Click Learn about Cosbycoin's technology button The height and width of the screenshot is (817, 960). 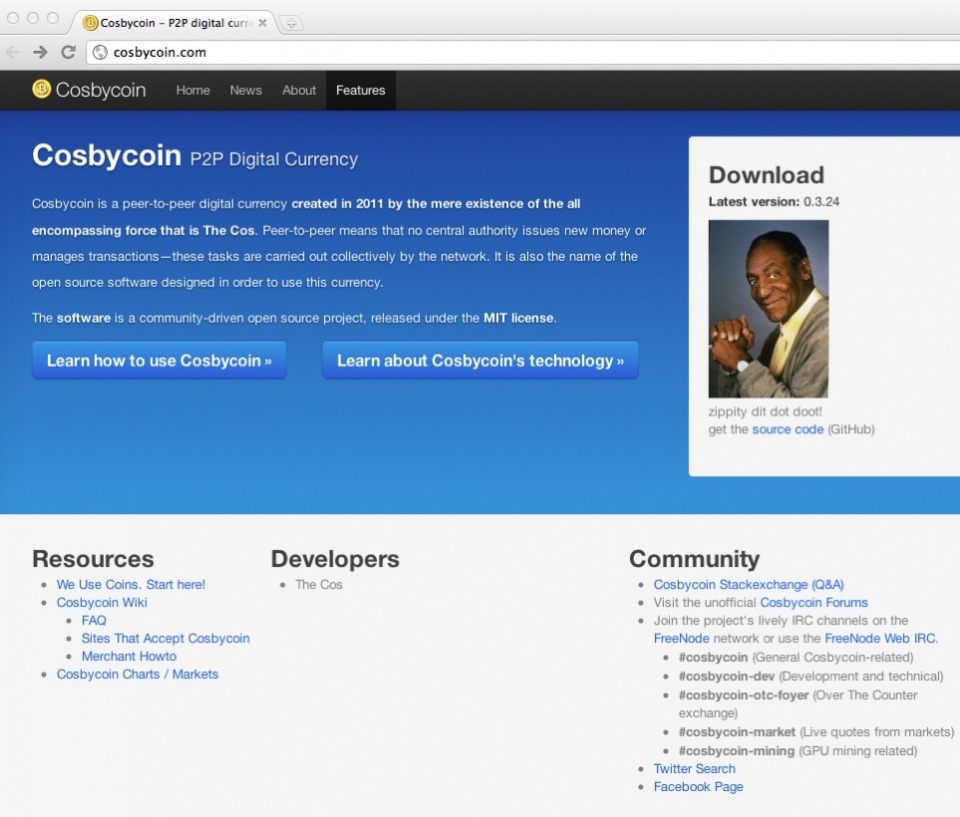(x=481, y=361)
